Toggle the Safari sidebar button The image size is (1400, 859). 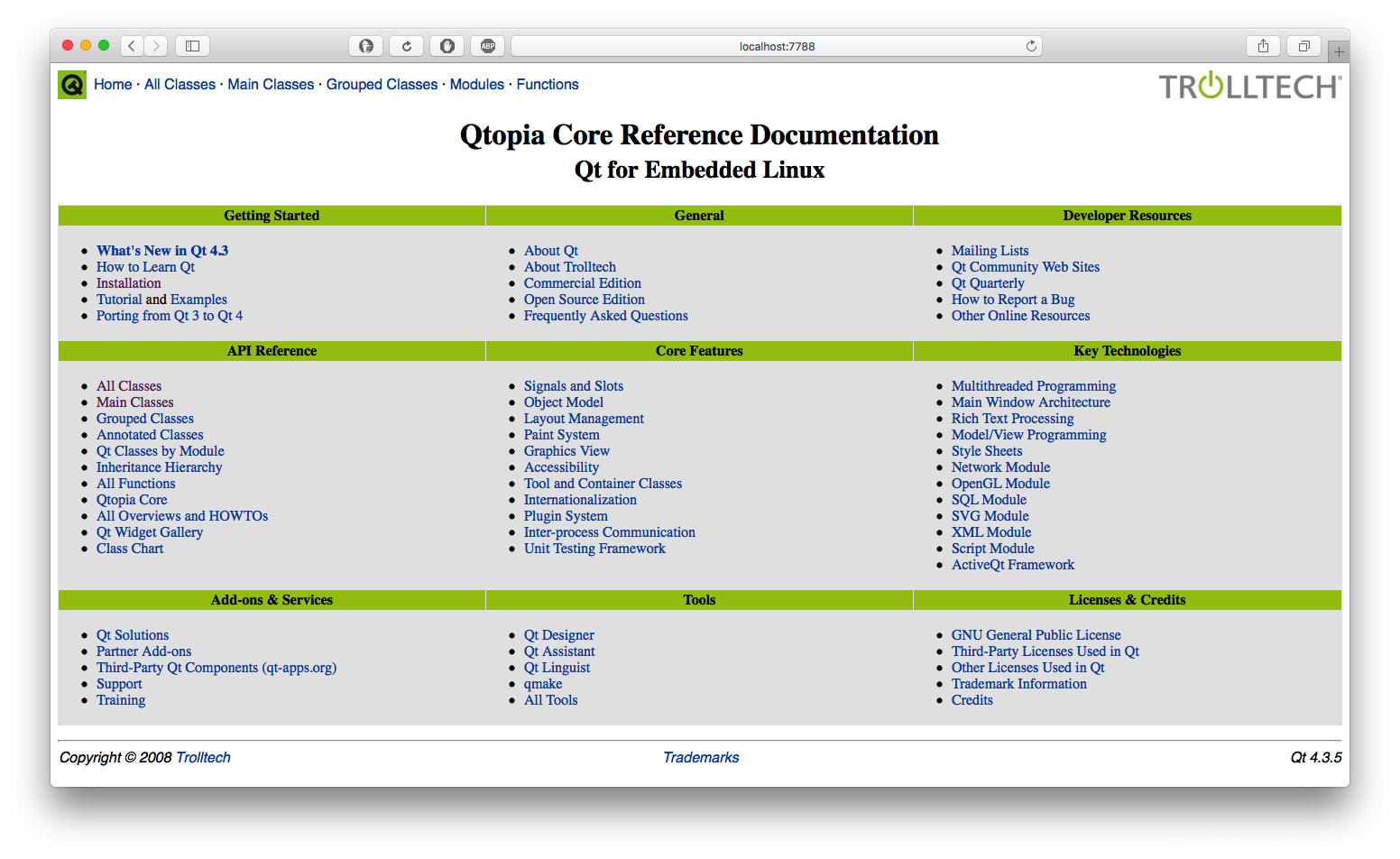[x=192, y=46]
